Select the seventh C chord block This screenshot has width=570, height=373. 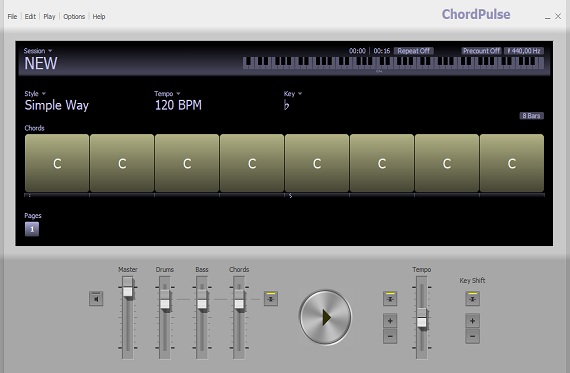coord(447,163)
